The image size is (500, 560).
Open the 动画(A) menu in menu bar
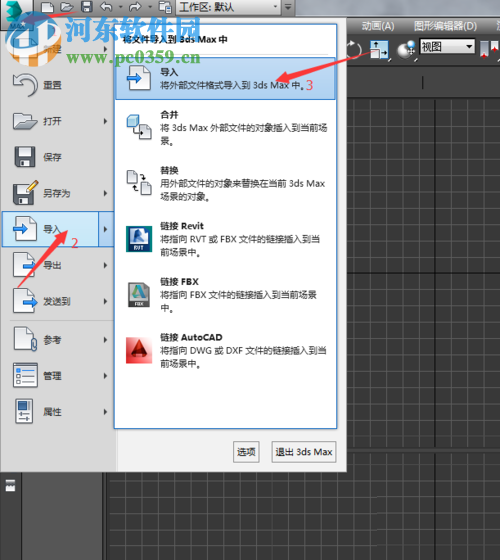tap(378, 26)
